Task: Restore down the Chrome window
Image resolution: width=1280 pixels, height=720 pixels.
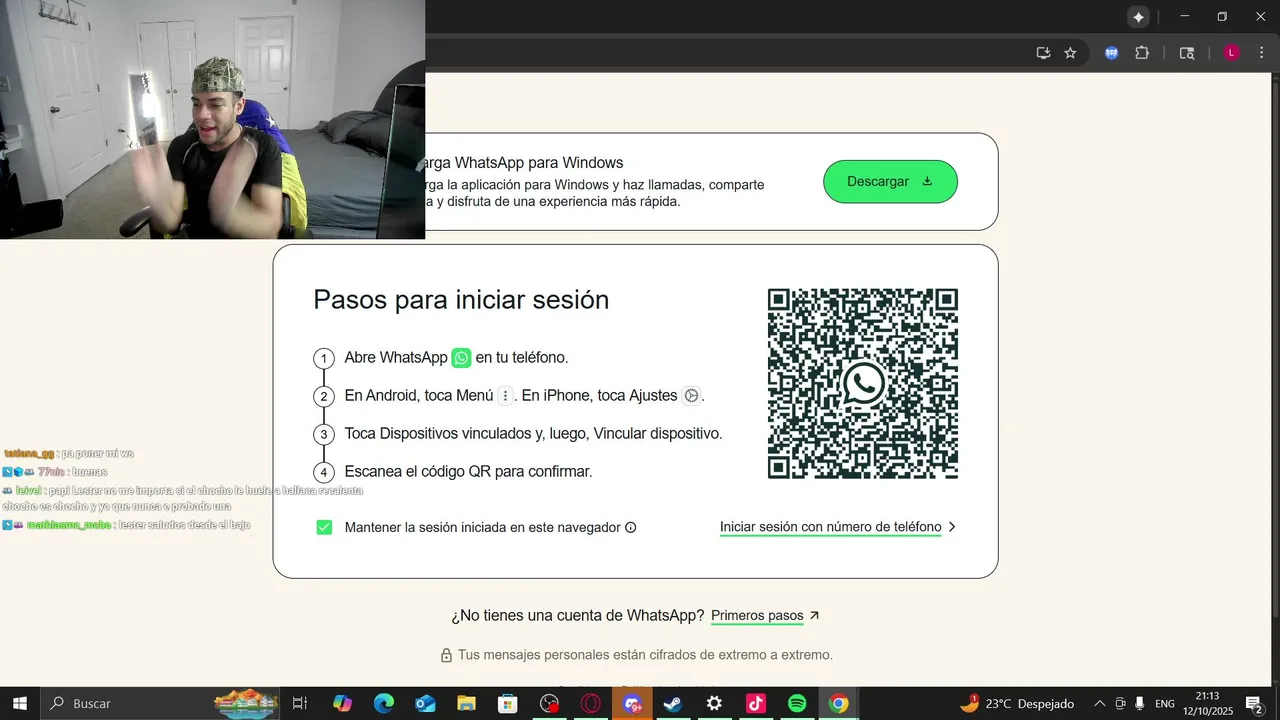Action: coord(1222,17)
